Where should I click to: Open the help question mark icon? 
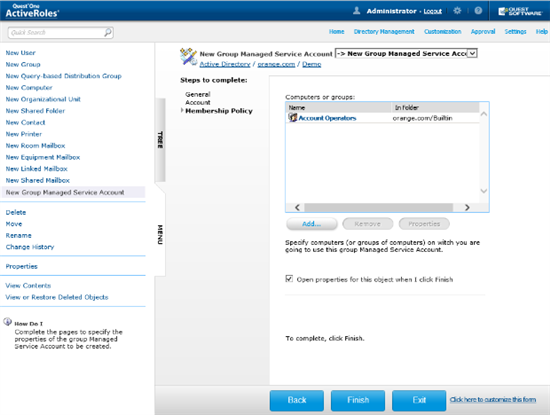tap(478, 11)
